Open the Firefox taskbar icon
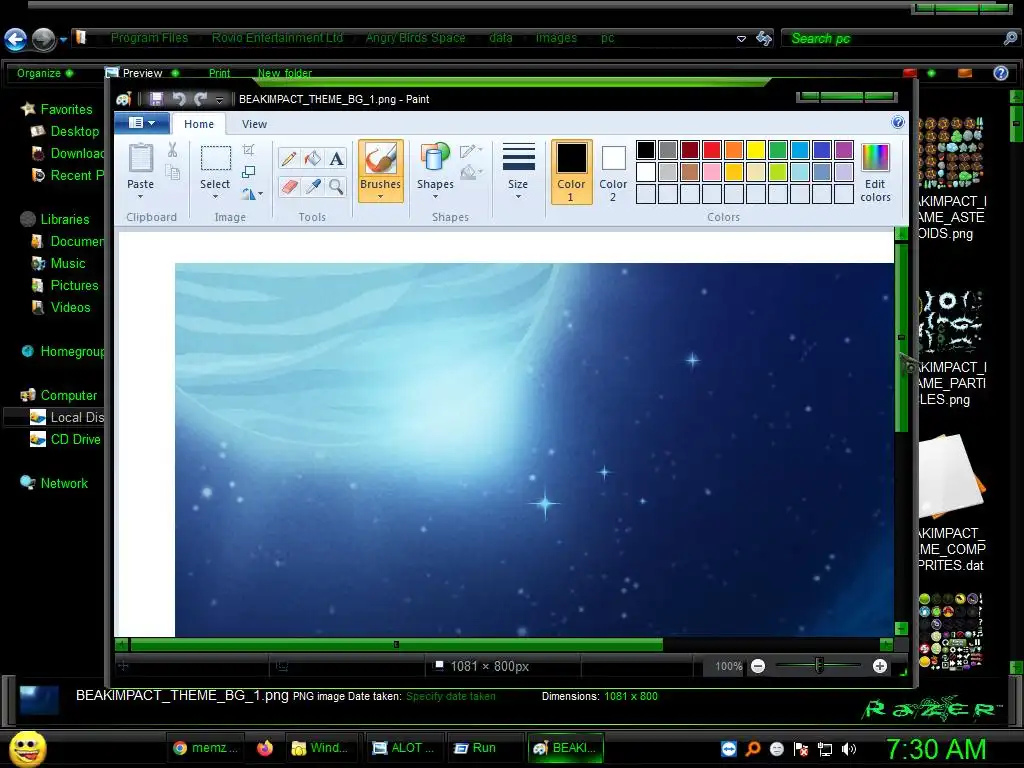 point(265,748)
